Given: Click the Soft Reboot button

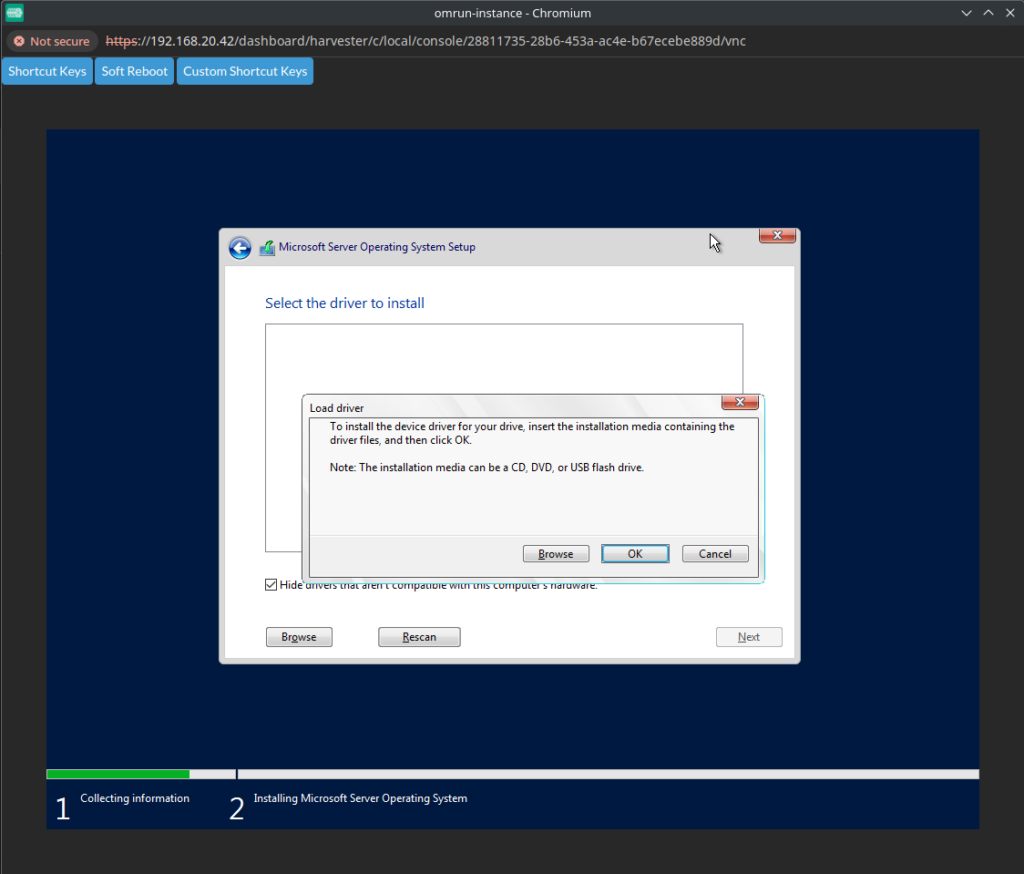Looking at the screenshot, I should [x=135, y=71].
